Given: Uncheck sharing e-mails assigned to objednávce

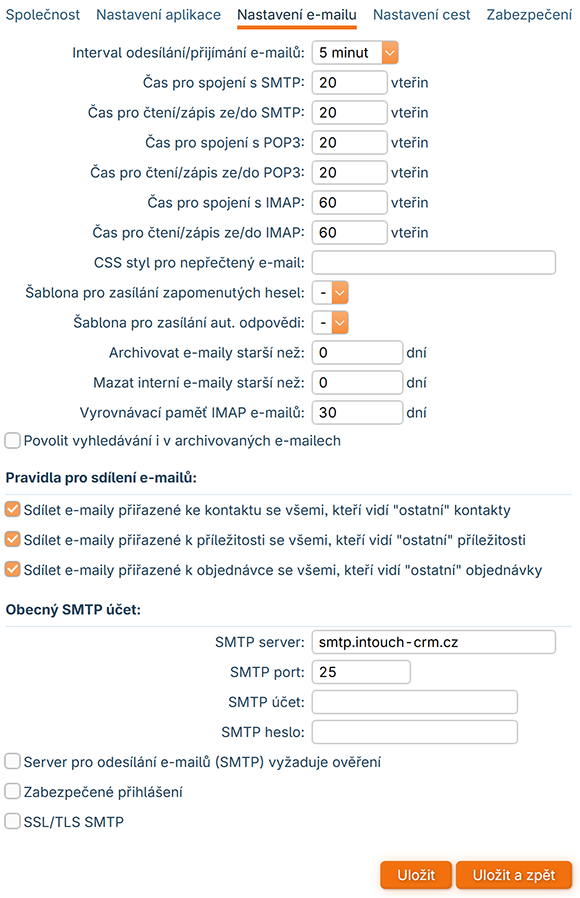Looking at the screenshot, I should click(13, 570).
